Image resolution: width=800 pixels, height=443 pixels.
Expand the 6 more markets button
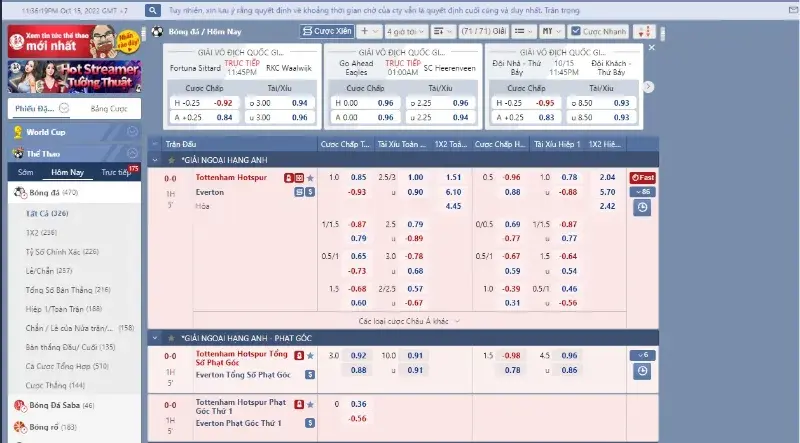coord(642,355)
